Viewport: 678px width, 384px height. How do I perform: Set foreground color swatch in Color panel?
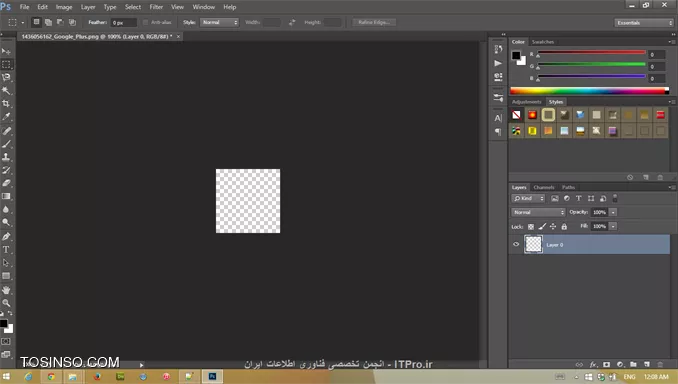tap(516, 55)
